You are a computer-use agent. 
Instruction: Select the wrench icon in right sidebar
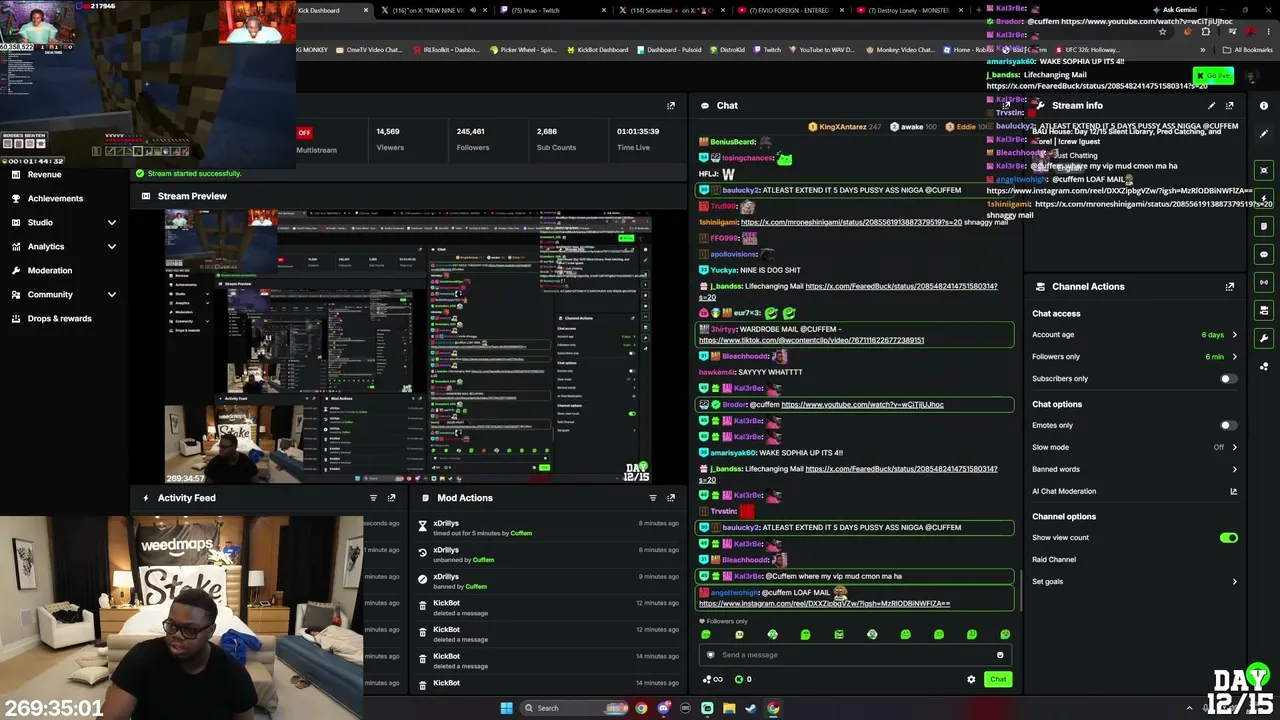[1264, 338]
